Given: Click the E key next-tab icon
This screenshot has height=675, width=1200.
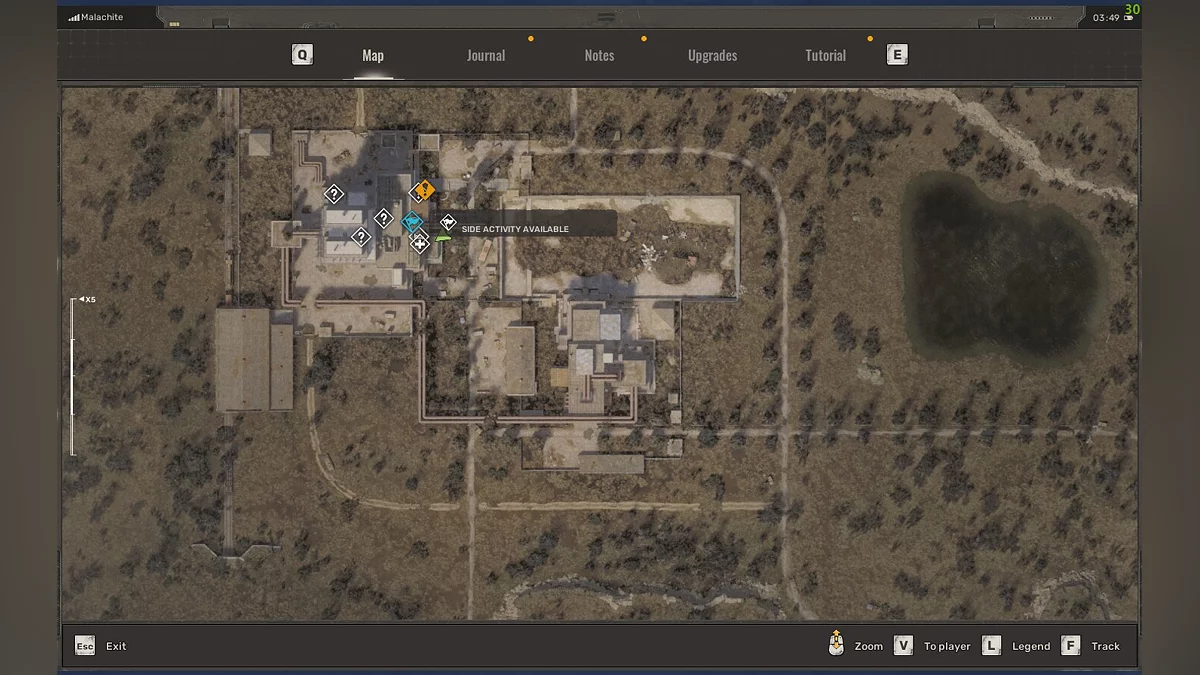Looking at the screenshot, I should point(897,55).
